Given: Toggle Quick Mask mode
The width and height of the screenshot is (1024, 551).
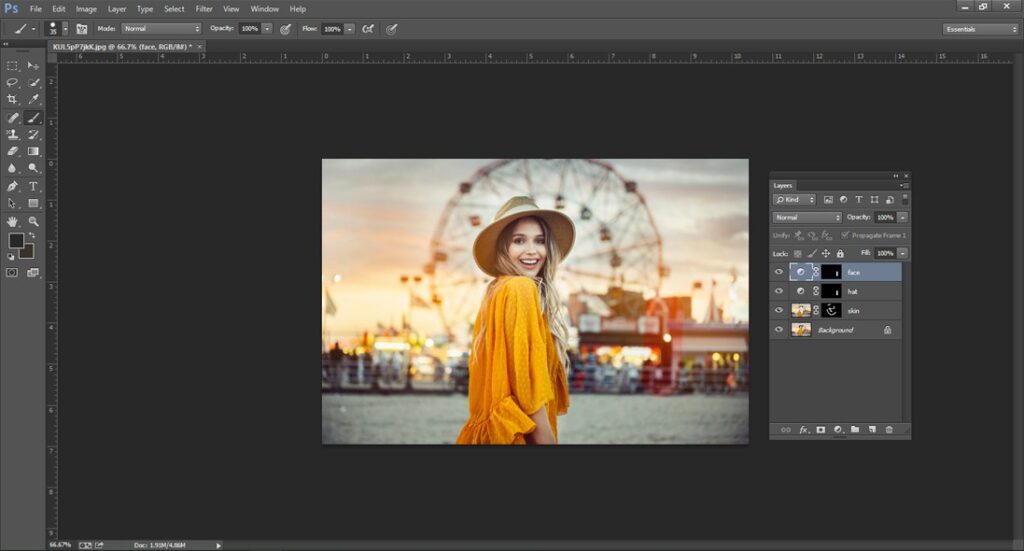Looking at the screenshot, I should pyautogui.click(x=12, y=273).
